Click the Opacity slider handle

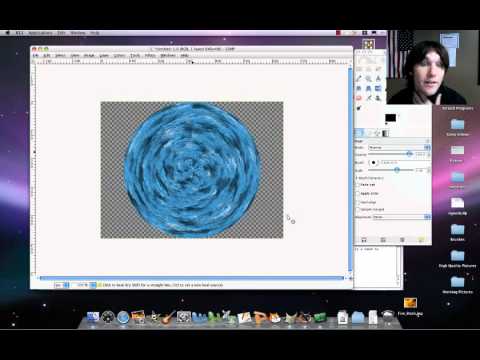409,154
